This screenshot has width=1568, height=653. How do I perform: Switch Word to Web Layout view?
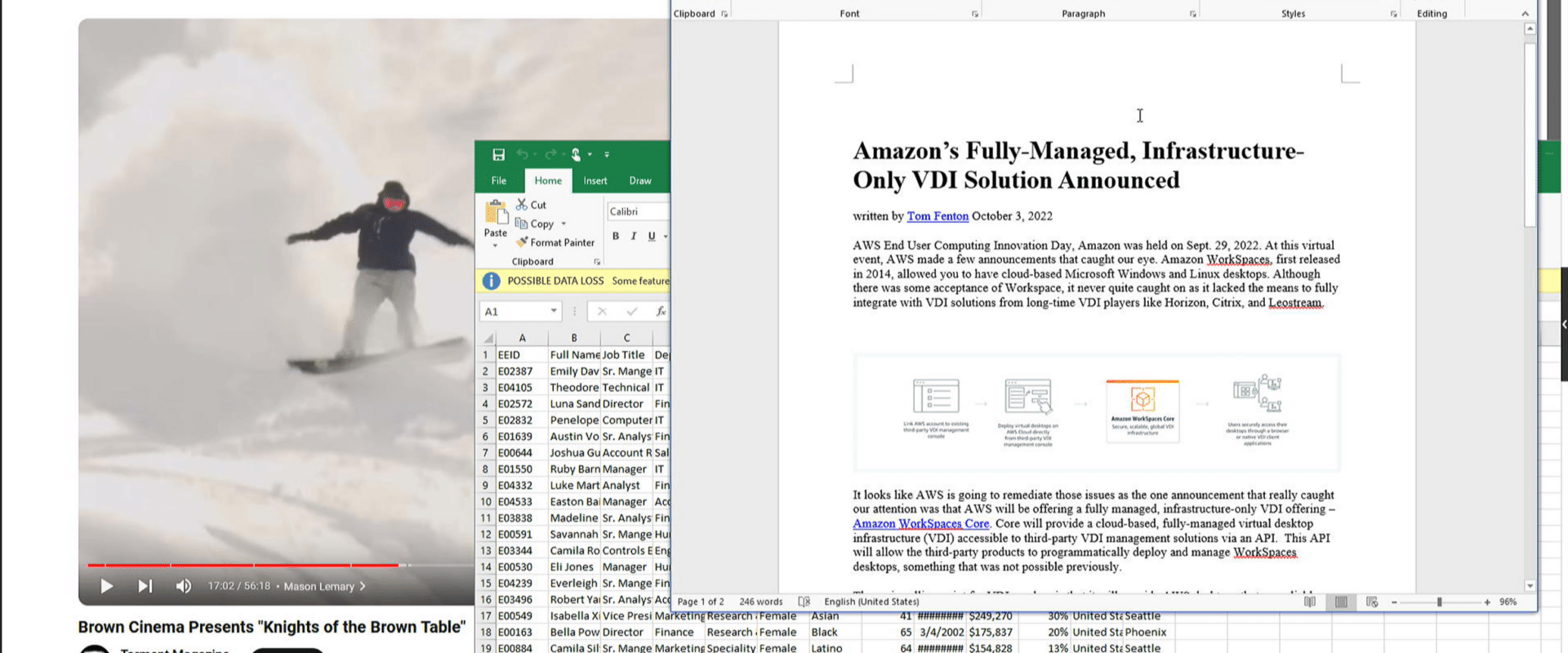tap(1372, 602)
